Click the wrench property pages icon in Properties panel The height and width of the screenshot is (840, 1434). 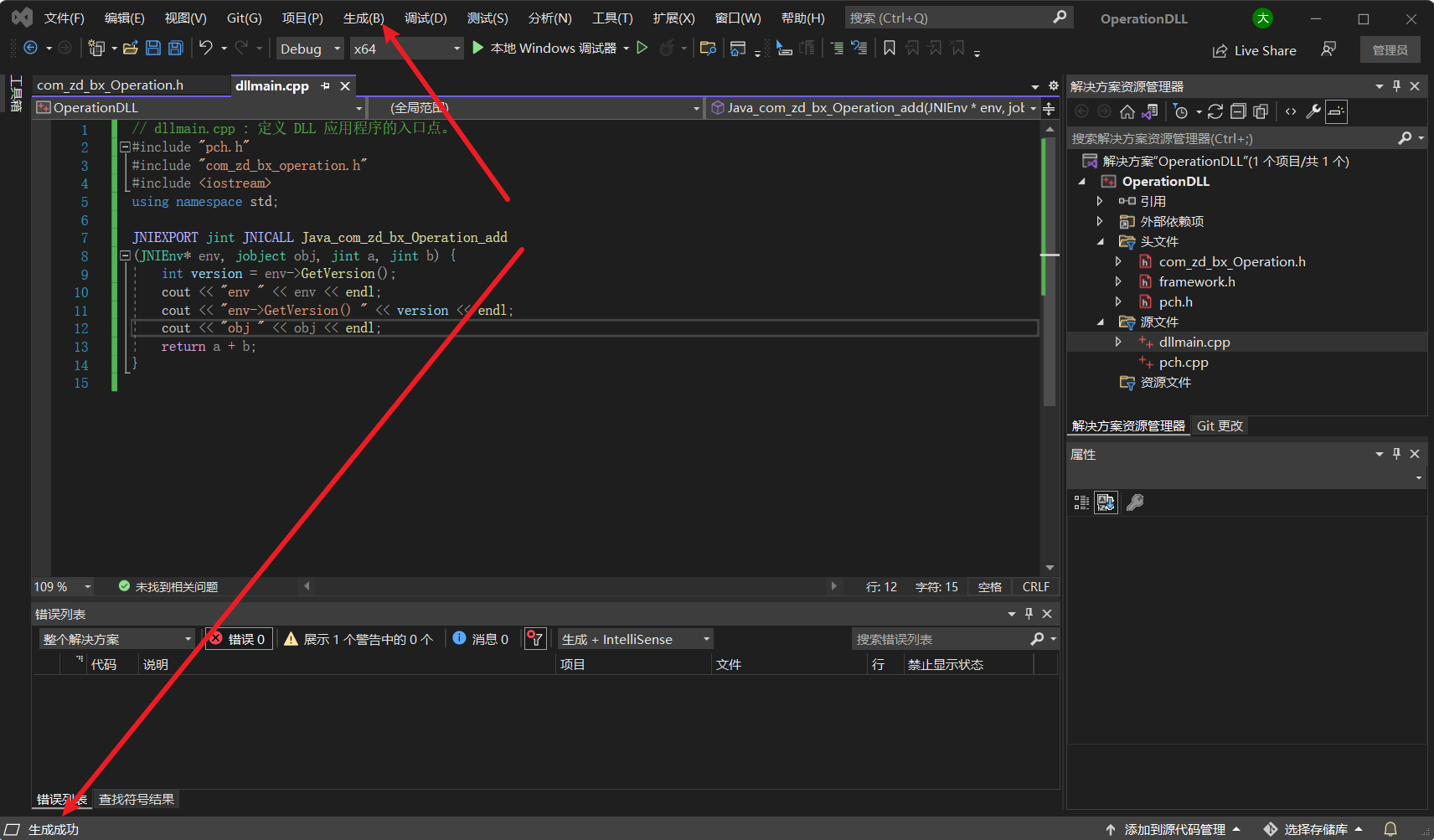1135,502
